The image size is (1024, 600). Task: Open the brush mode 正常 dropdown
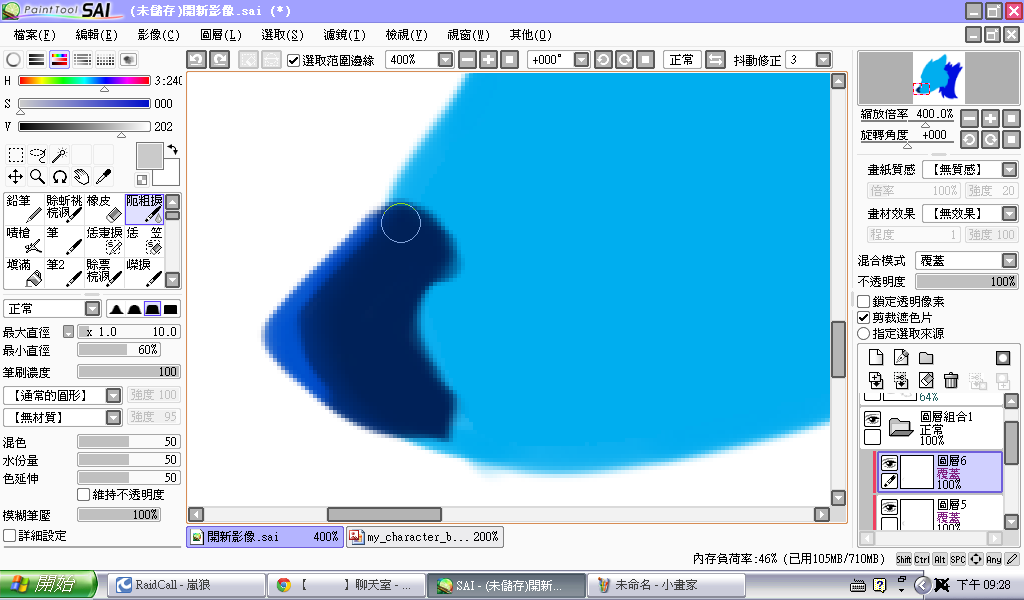93,309
